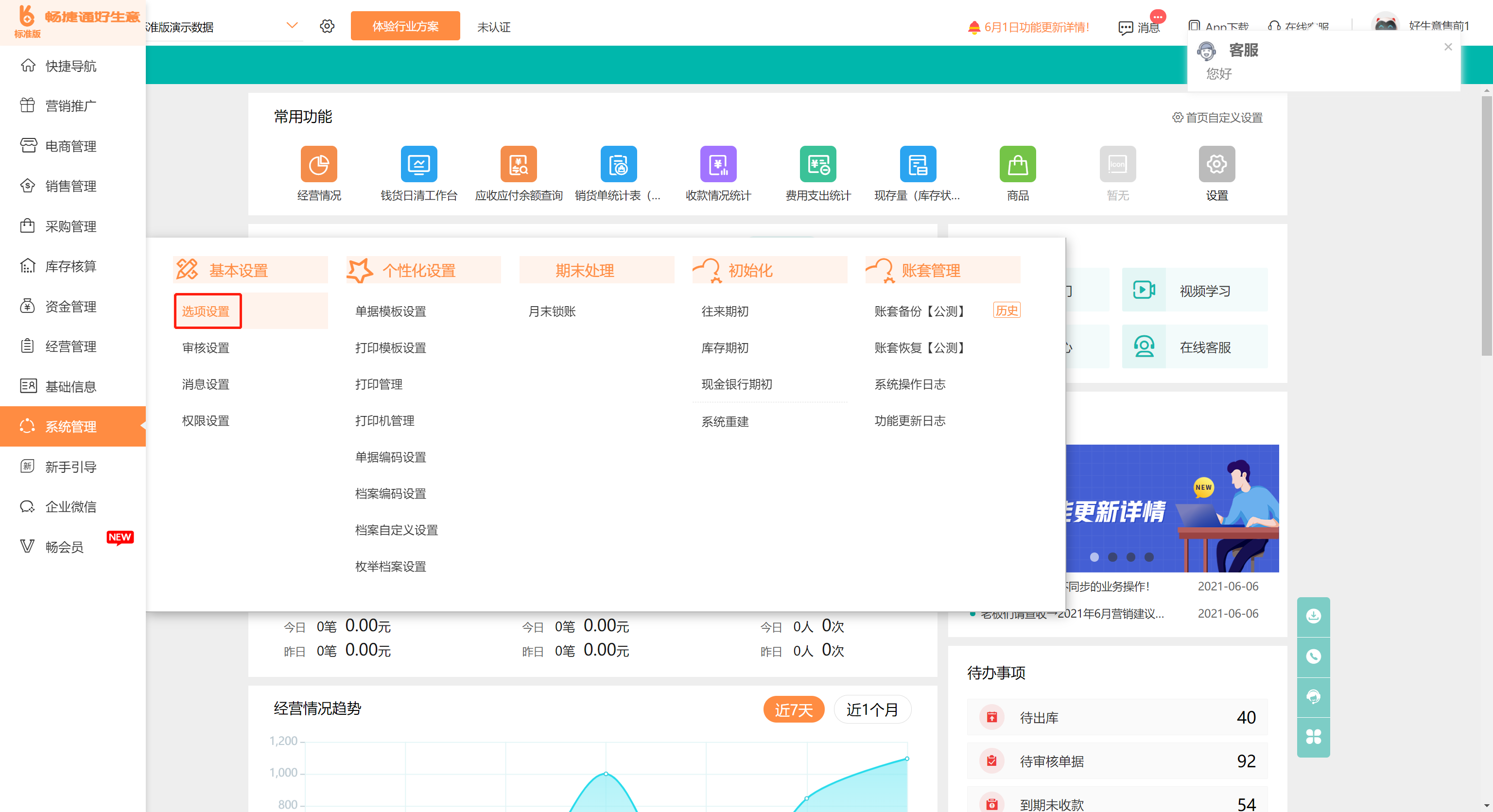Image resolution: width=1493 pixels, height=812 pixels.
Task: Open 账套备份【公测】 entry
Action: pos(920,311)
